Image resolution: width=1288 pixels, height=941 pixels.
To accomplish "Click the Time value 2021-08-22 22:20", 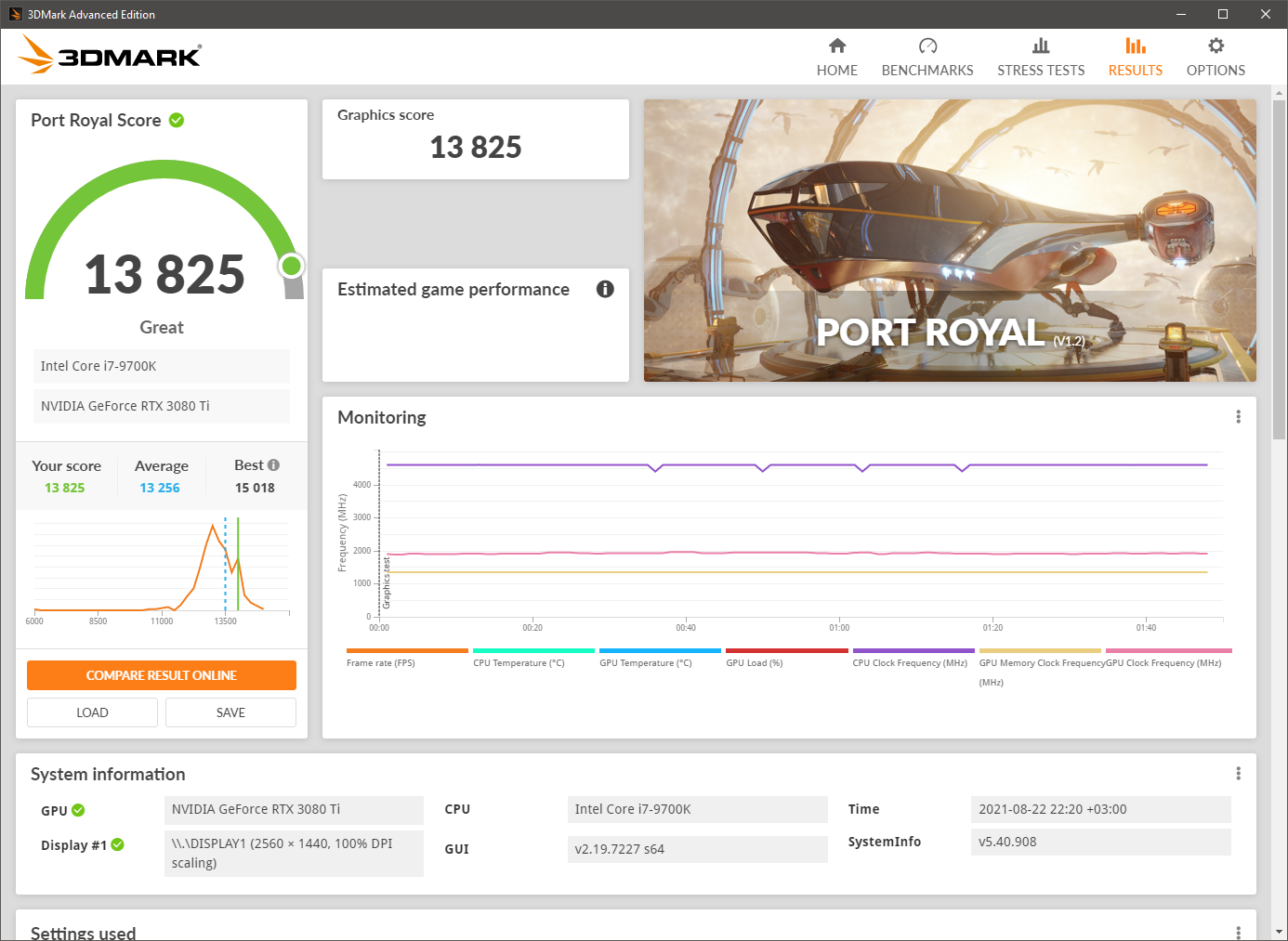I will [x=1101, y=810].
